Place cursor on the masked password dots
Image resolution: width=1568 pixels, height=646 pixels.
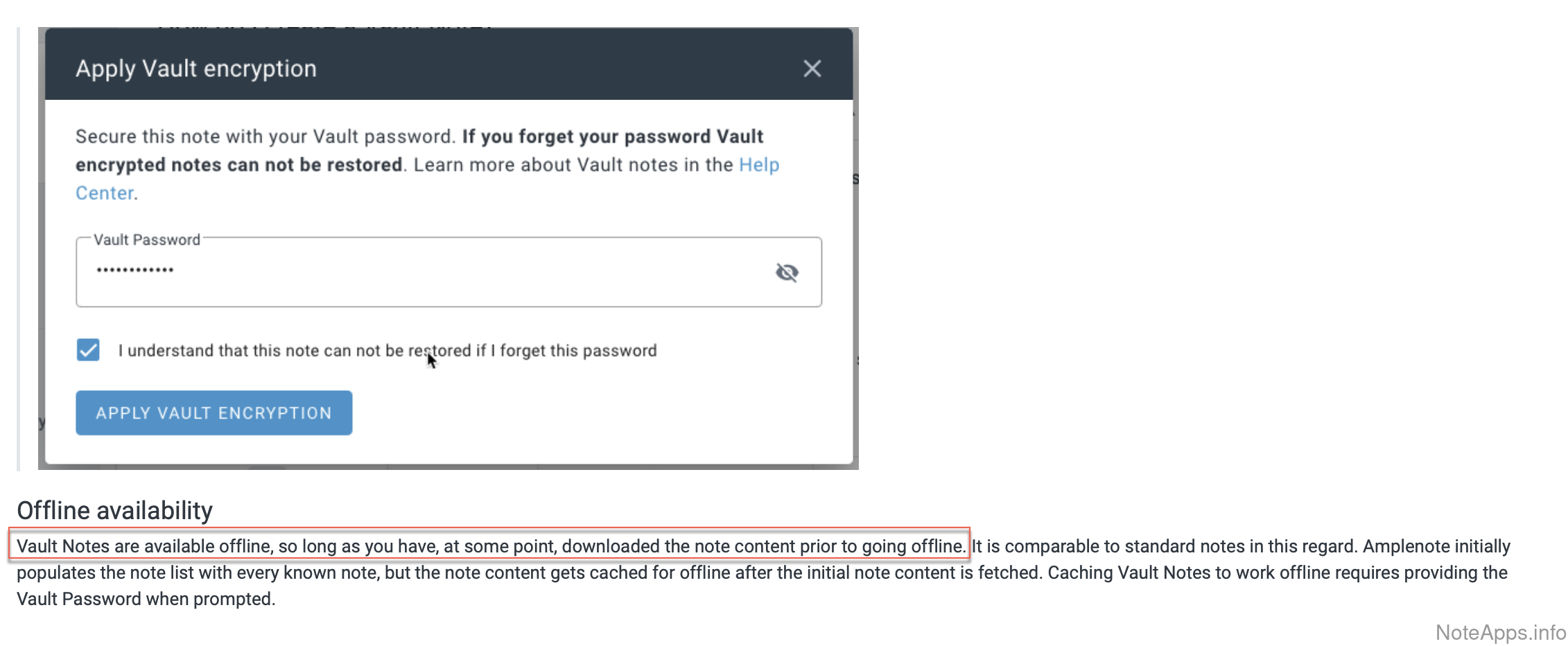(135, 270)
